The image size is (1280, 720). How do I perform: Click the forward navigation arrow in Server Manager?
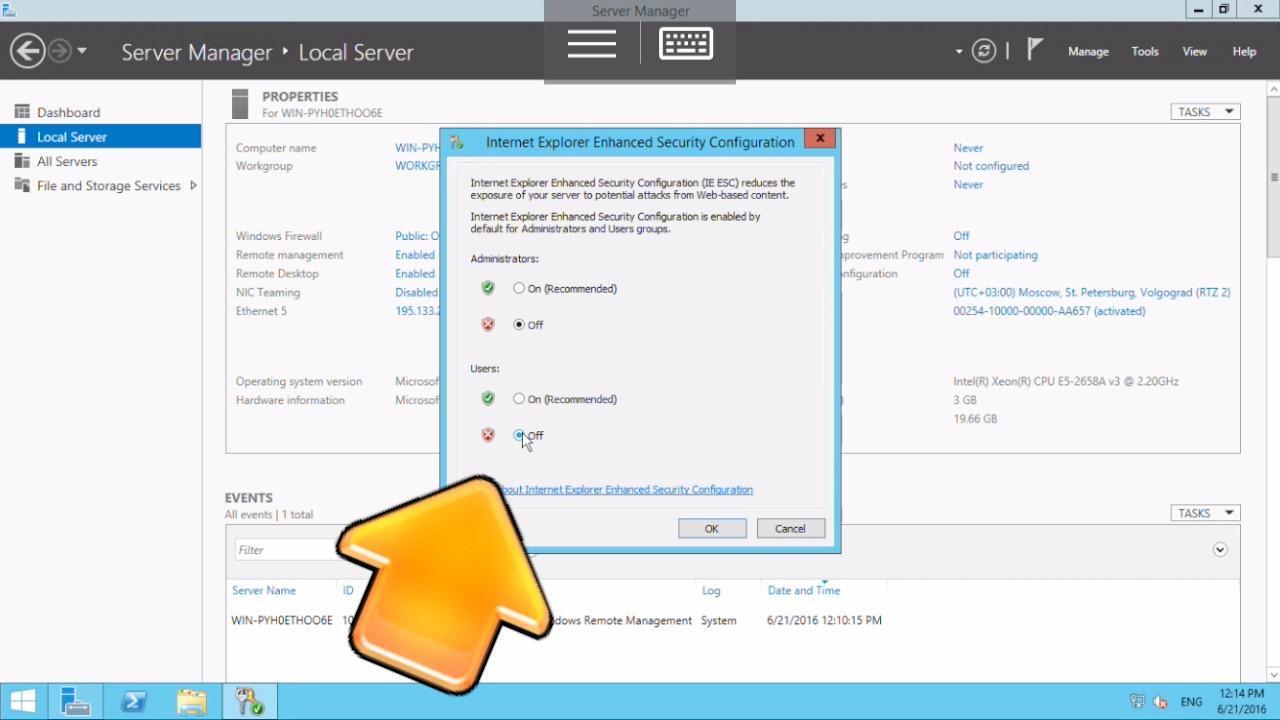(x=60, y=51)
